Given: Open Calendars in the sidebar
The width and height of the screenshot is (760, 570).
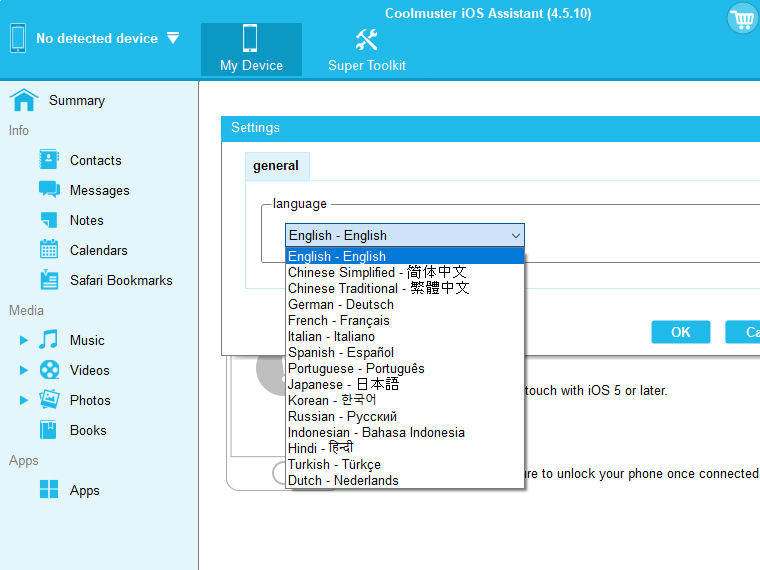Looking at the screenshot, I should 98,250.
